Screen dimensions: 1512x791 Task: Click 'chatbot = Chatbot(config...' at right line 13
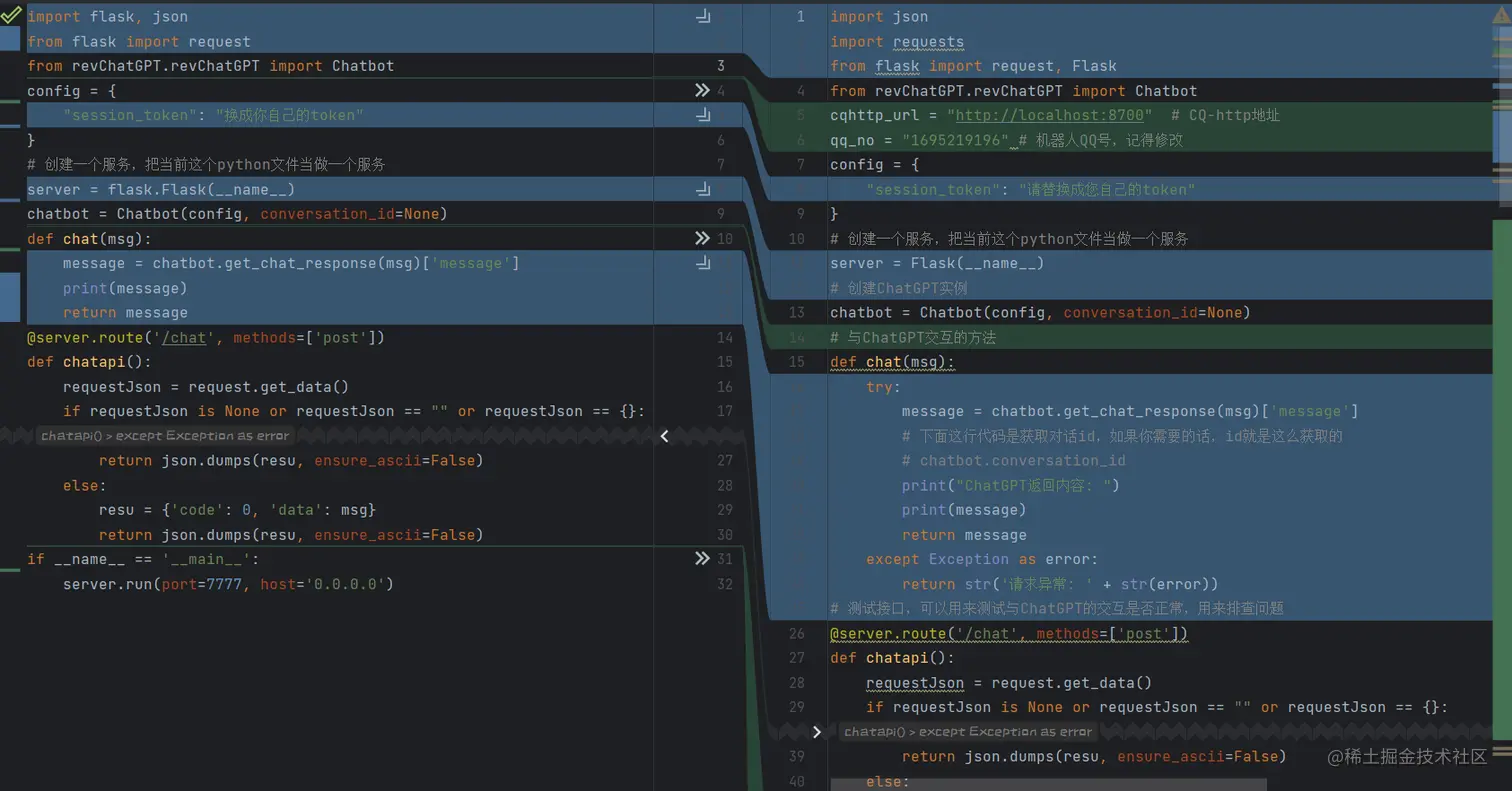(1040, 312)
